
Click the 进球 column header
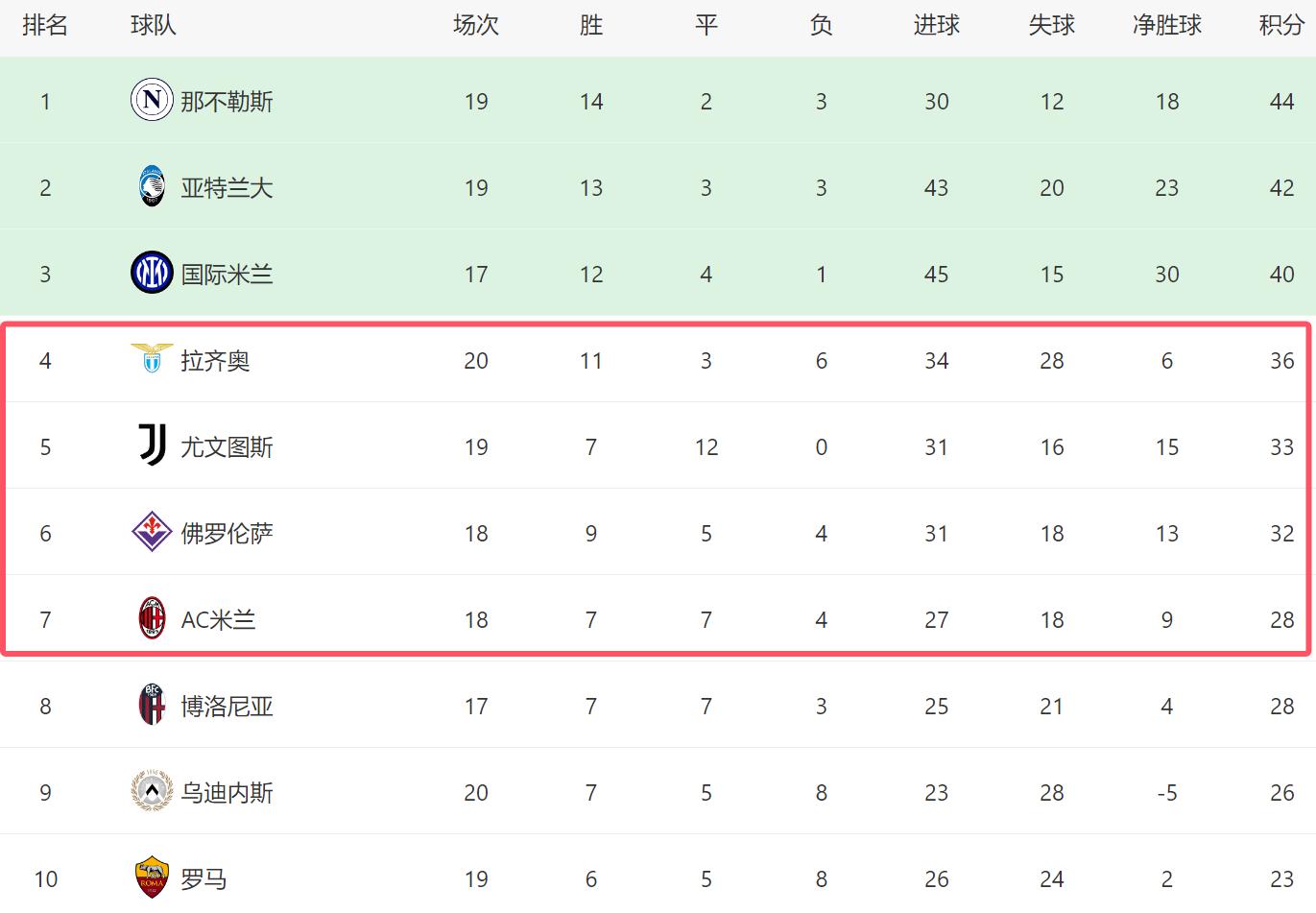pos(936,26)
